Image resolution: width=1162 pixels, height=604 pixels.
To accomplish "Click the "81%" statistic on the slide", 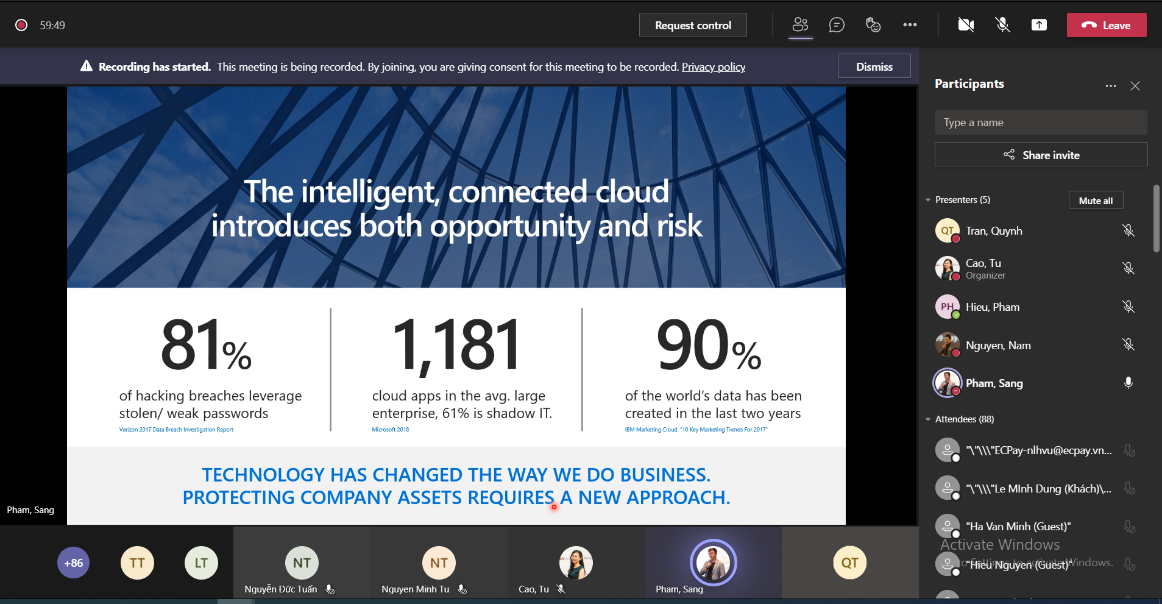I will (x=206, y=345).
